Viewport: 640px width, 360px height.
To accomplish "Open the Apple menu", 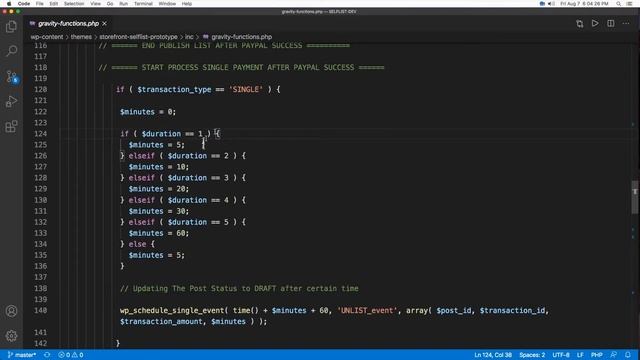I will click(9, 4).
